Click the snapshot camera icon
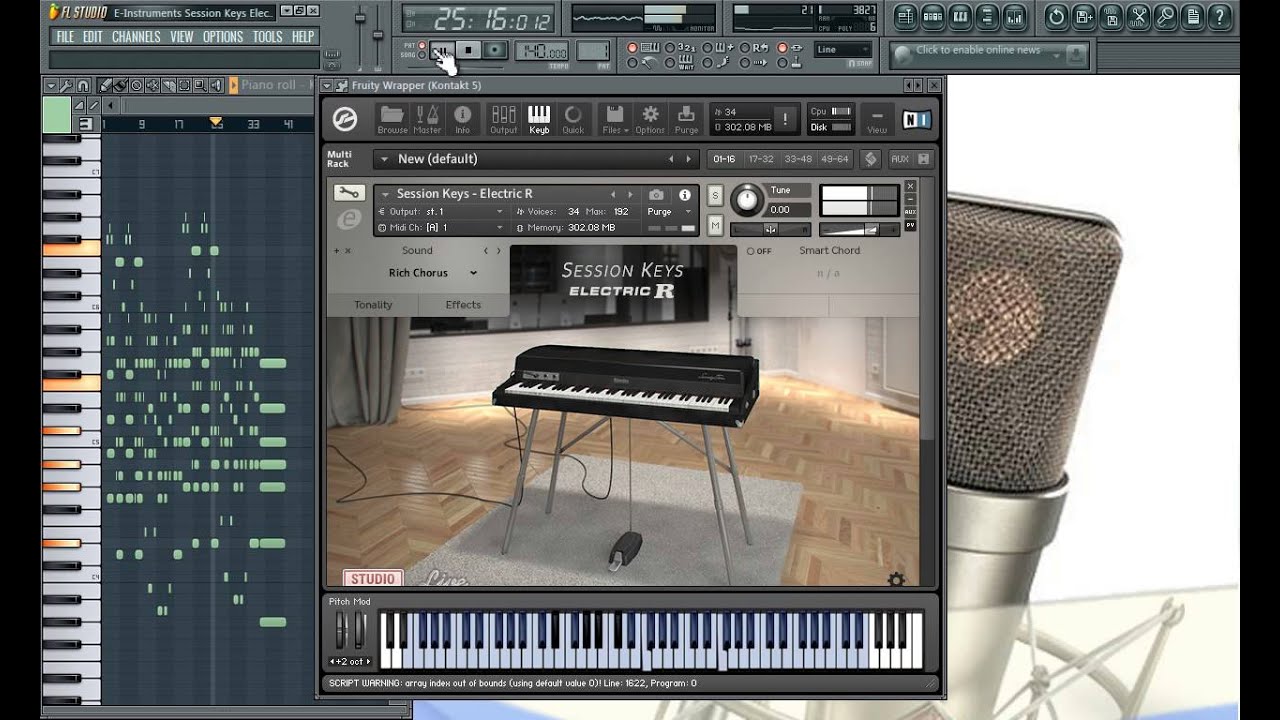Screen dimensions: 1280x720 point(656,195)
